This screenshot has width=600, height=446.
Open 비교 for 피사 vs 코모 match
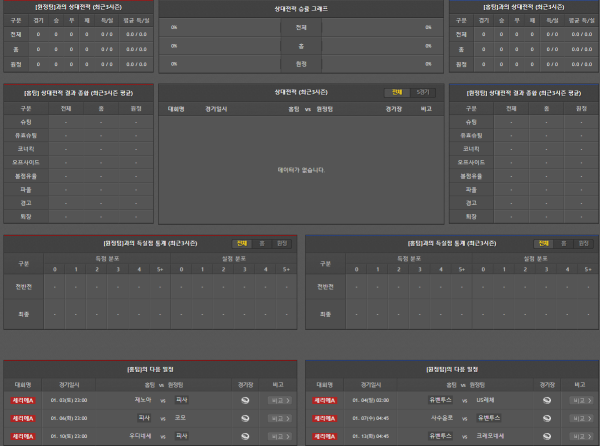(x=280, y=418)
